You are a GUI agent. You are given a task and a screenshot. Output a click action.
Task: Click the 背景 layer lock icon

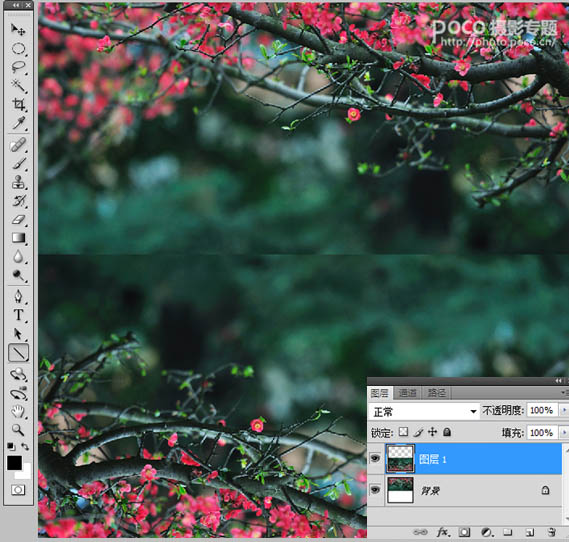coord(545,490)
